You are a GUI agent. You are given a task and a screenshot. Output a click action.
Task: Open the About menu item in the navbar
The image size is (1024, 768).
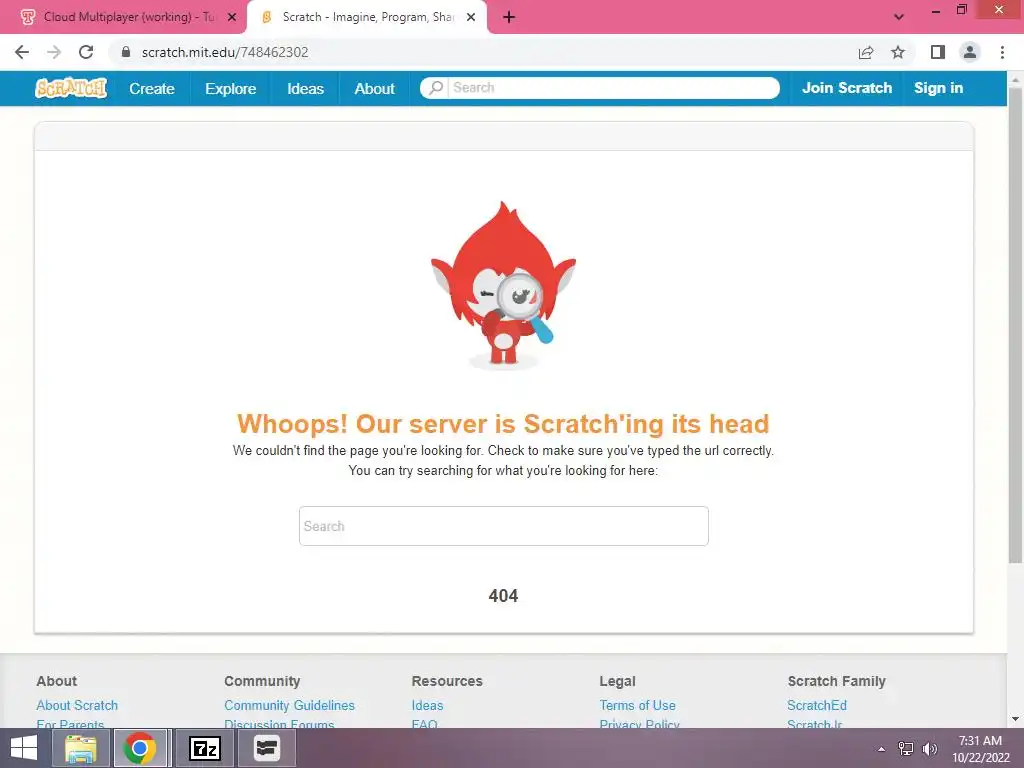pyautogui.click(x=374, y=88)
